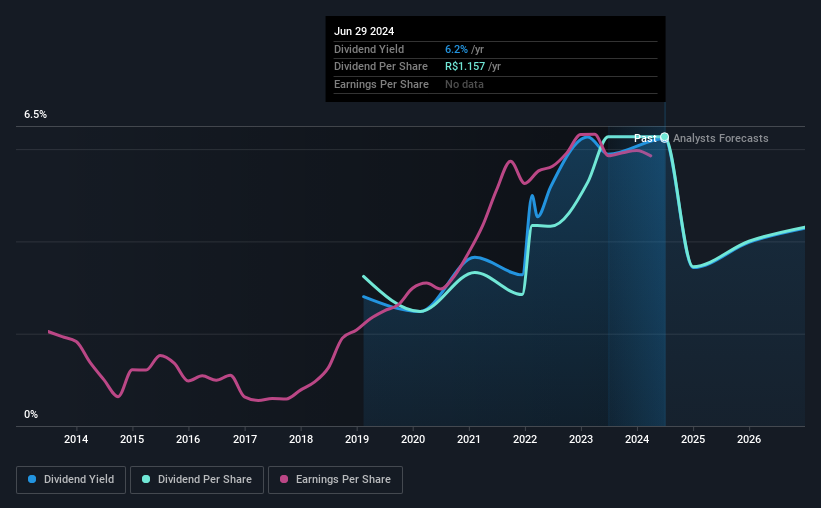Click the teal Dividend Per Share dot

(146, 479)
